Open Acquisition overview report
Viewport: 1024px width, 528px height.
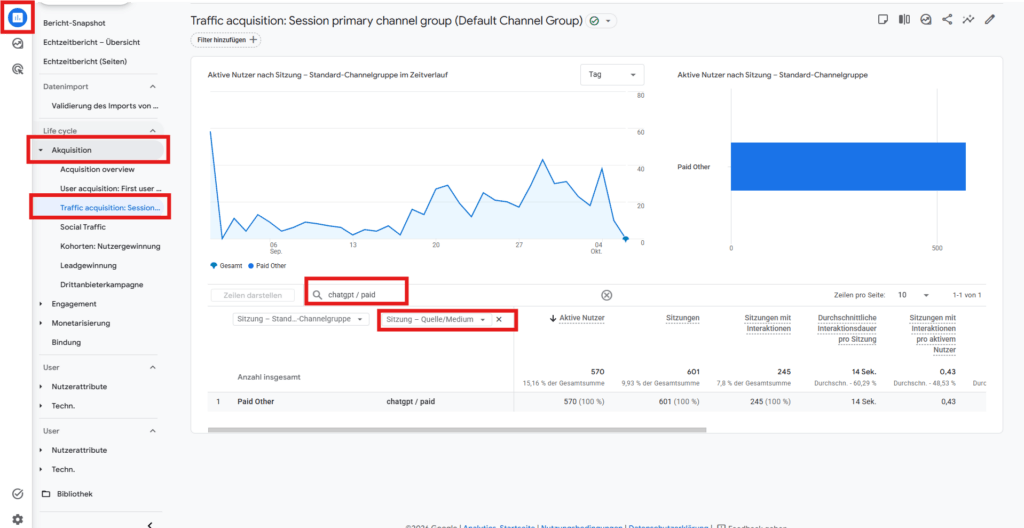(x=97, y=169)
